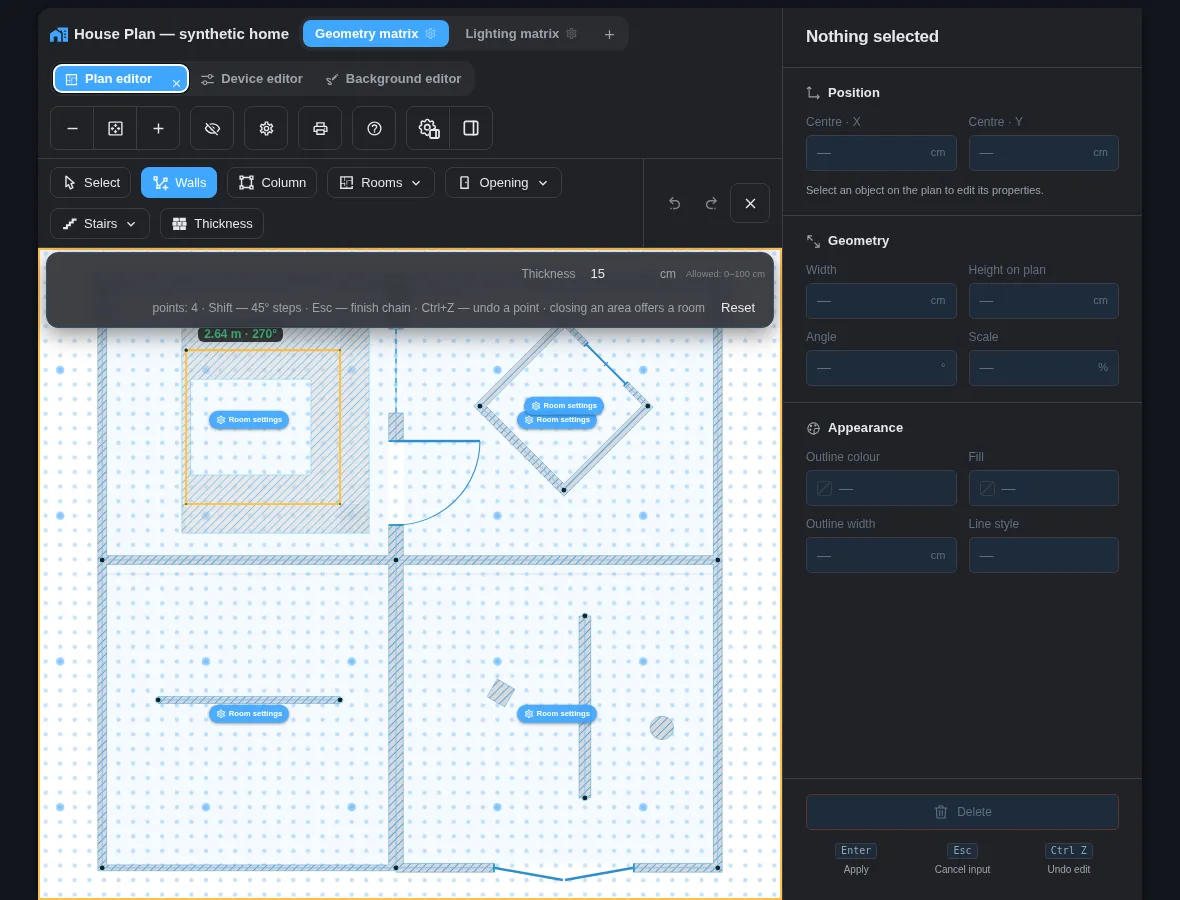Add a new matrix tab with the plus
1180x900 pixels.
coord(610,35)
